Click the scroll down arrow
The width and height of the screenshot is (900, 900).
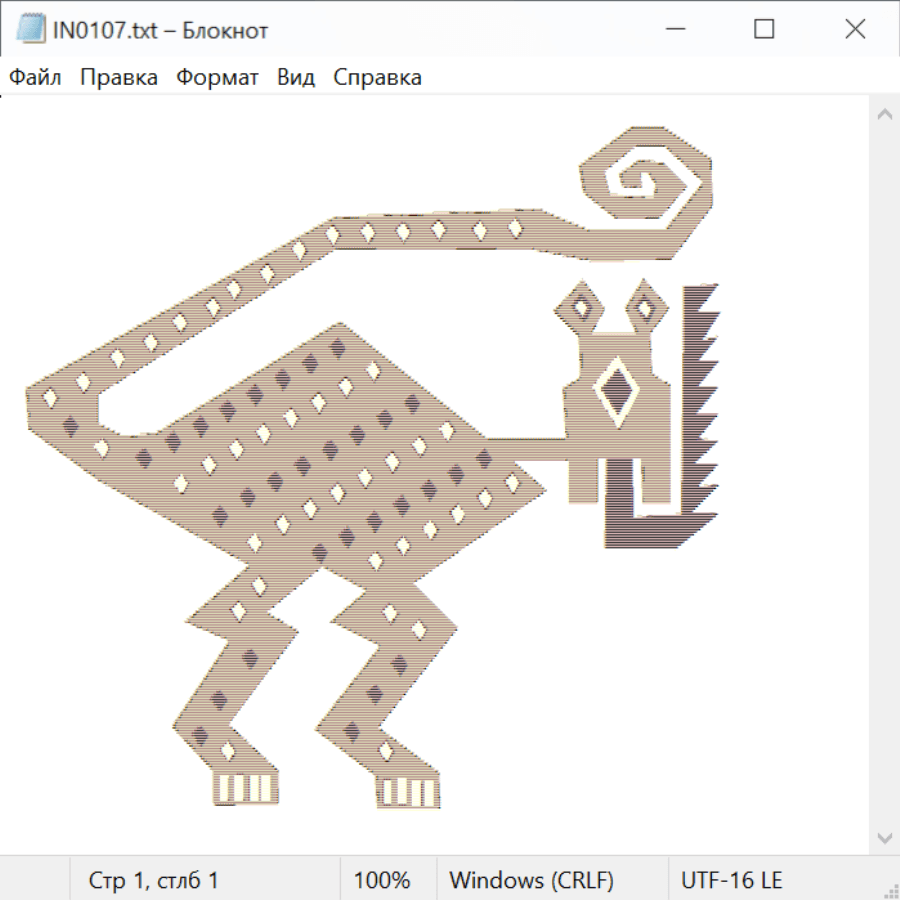coord(884,836)
